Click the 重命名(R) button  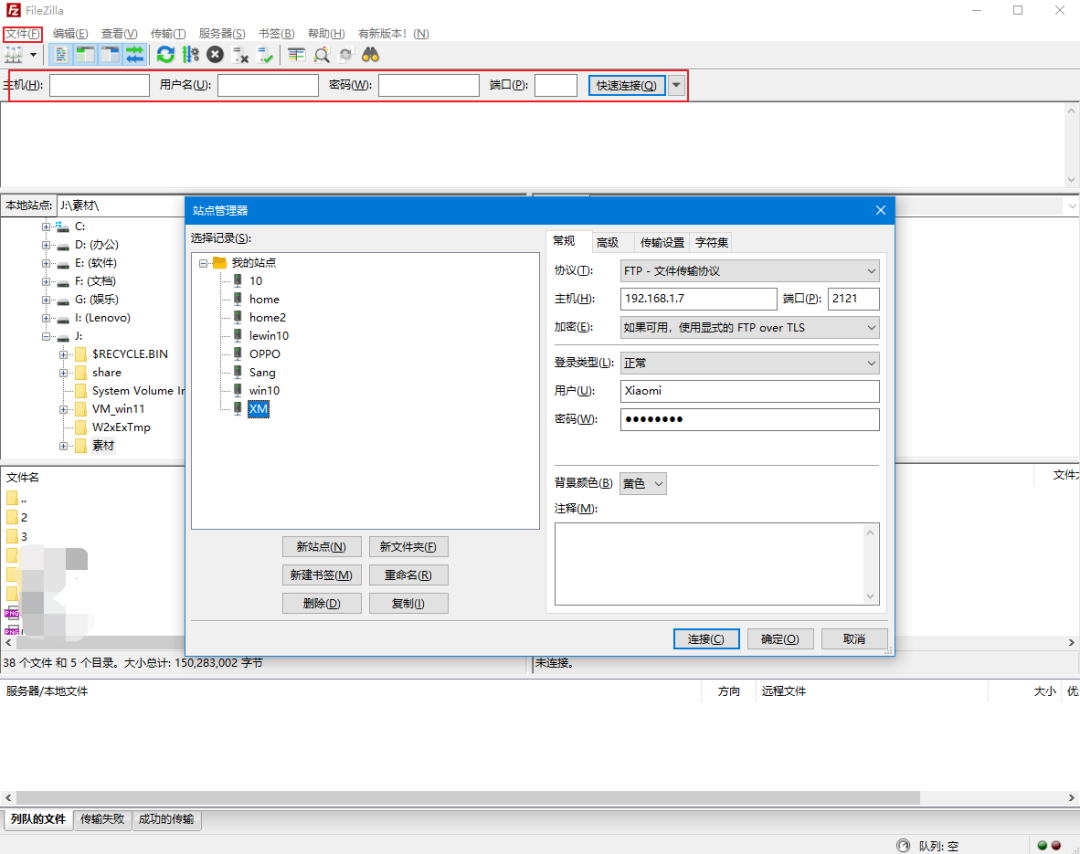(x=408, y=575)
